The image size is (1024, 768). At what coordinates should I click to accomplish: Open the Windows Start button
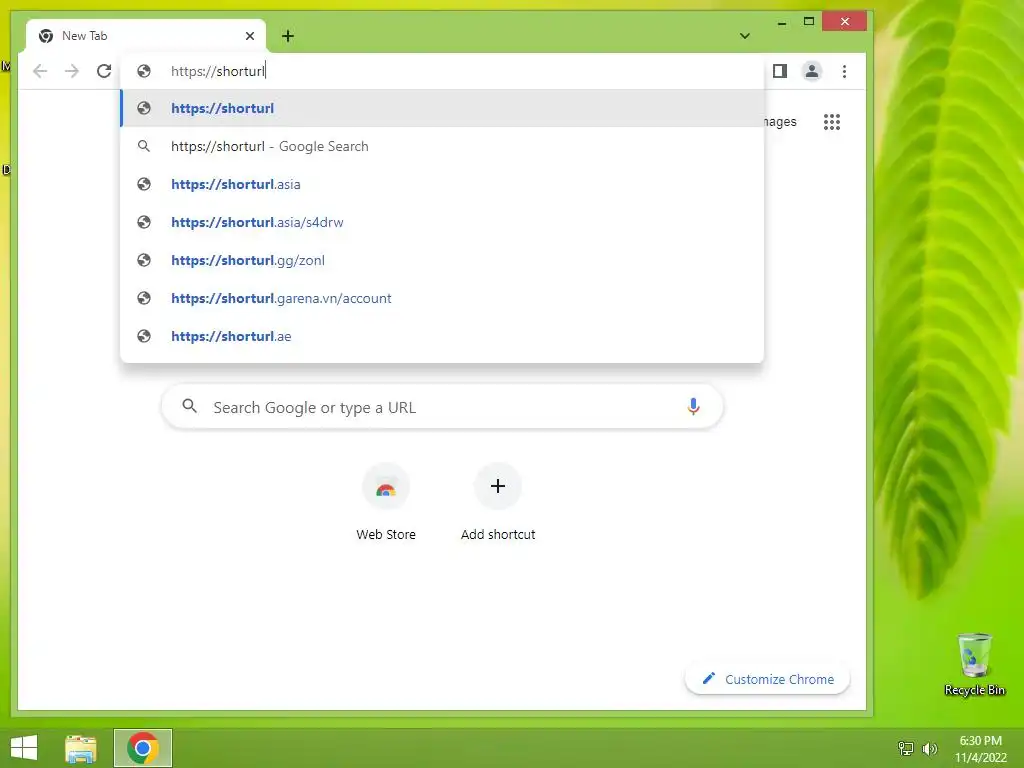coord(24,748)
